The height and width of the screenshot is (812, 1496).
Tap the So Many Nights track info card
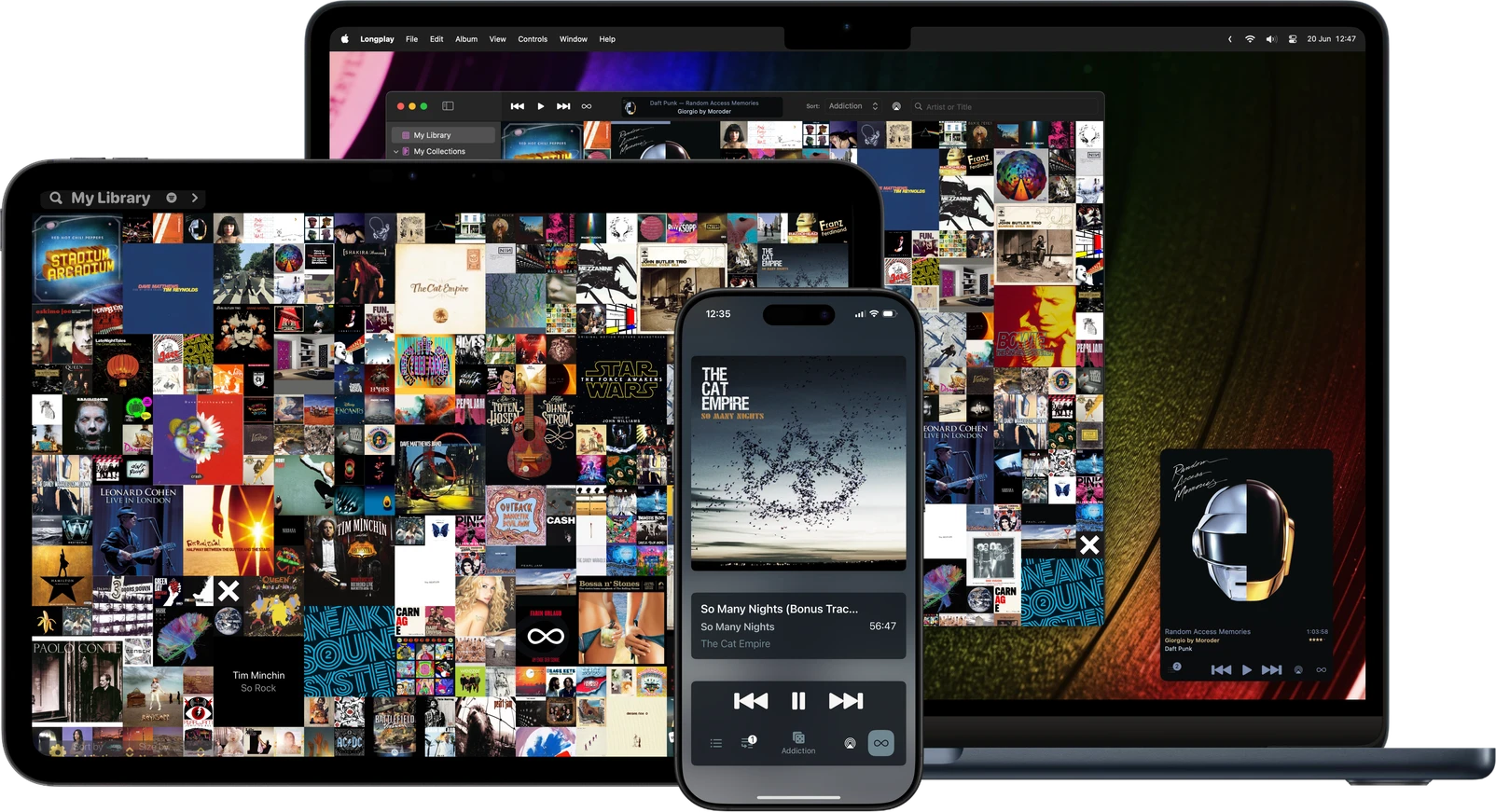click(x=798, y=626)
